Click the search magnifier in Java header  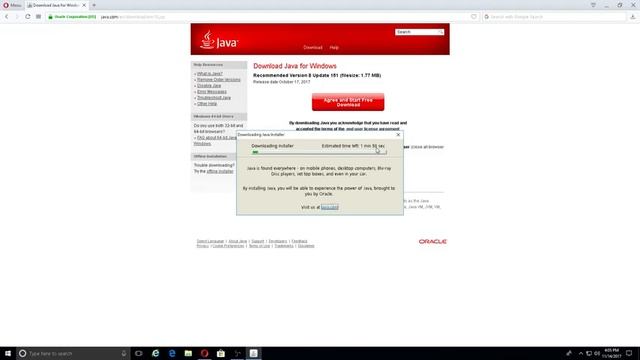click(x=441, y=32)
